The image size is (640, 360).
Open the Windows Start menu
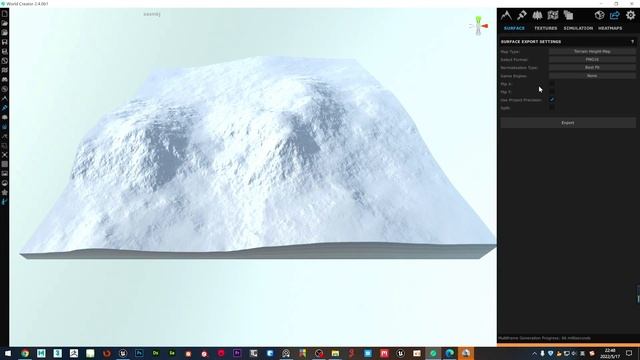pyautogui.click(x=8, y=353)
